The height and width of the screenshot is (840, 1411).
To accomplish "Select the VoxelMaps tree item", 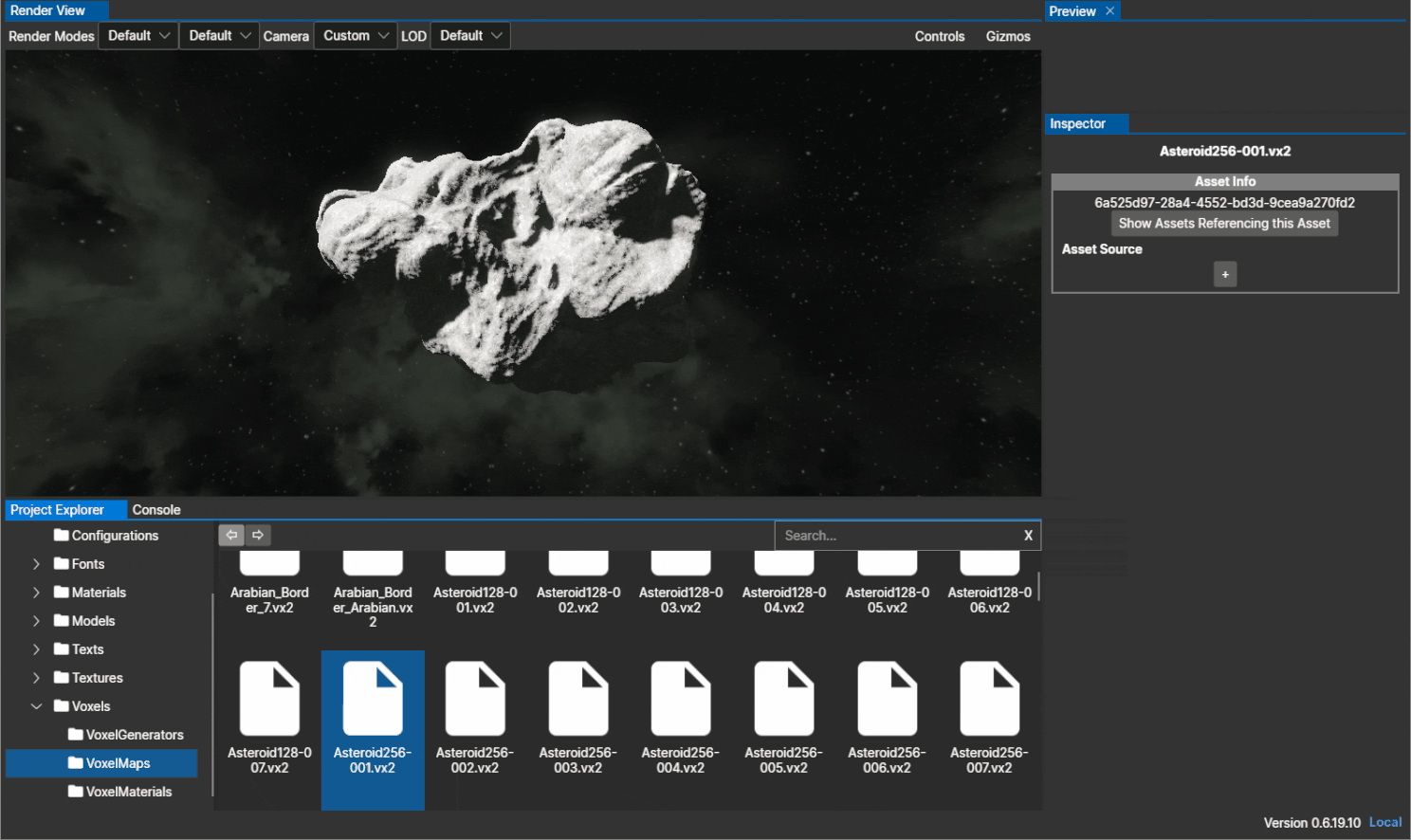I will (101, 763).
